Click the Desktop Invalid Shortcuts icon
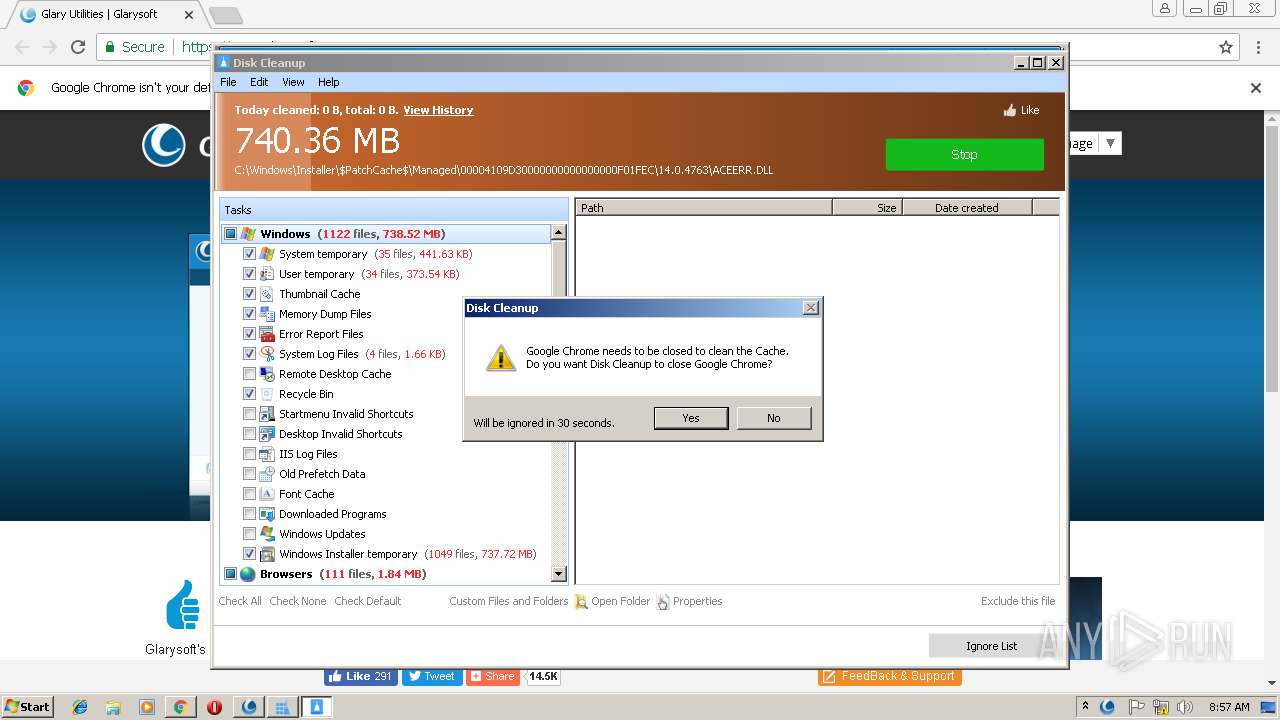This screenshot has width=1280, height=720. click(267, 434)
